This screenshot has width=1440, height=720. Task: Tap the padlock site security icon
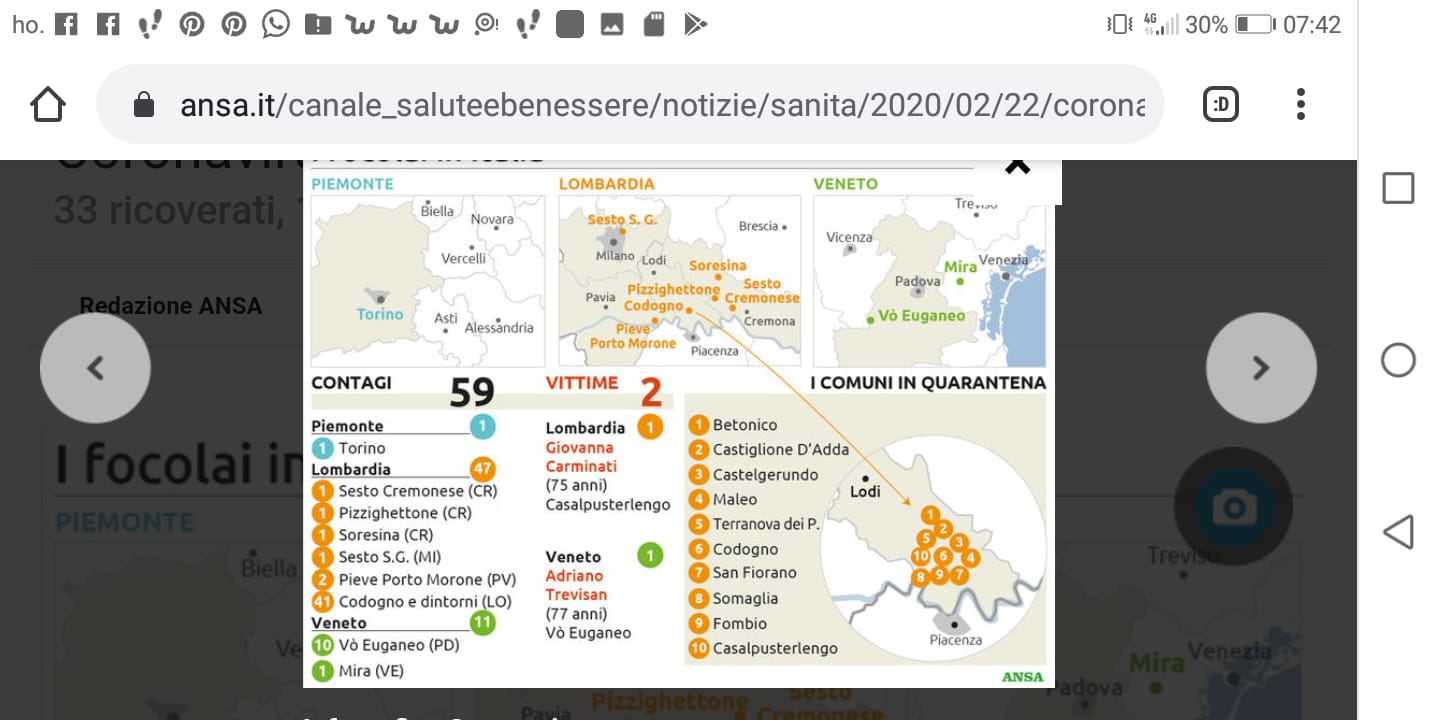[x=144, y=104]
